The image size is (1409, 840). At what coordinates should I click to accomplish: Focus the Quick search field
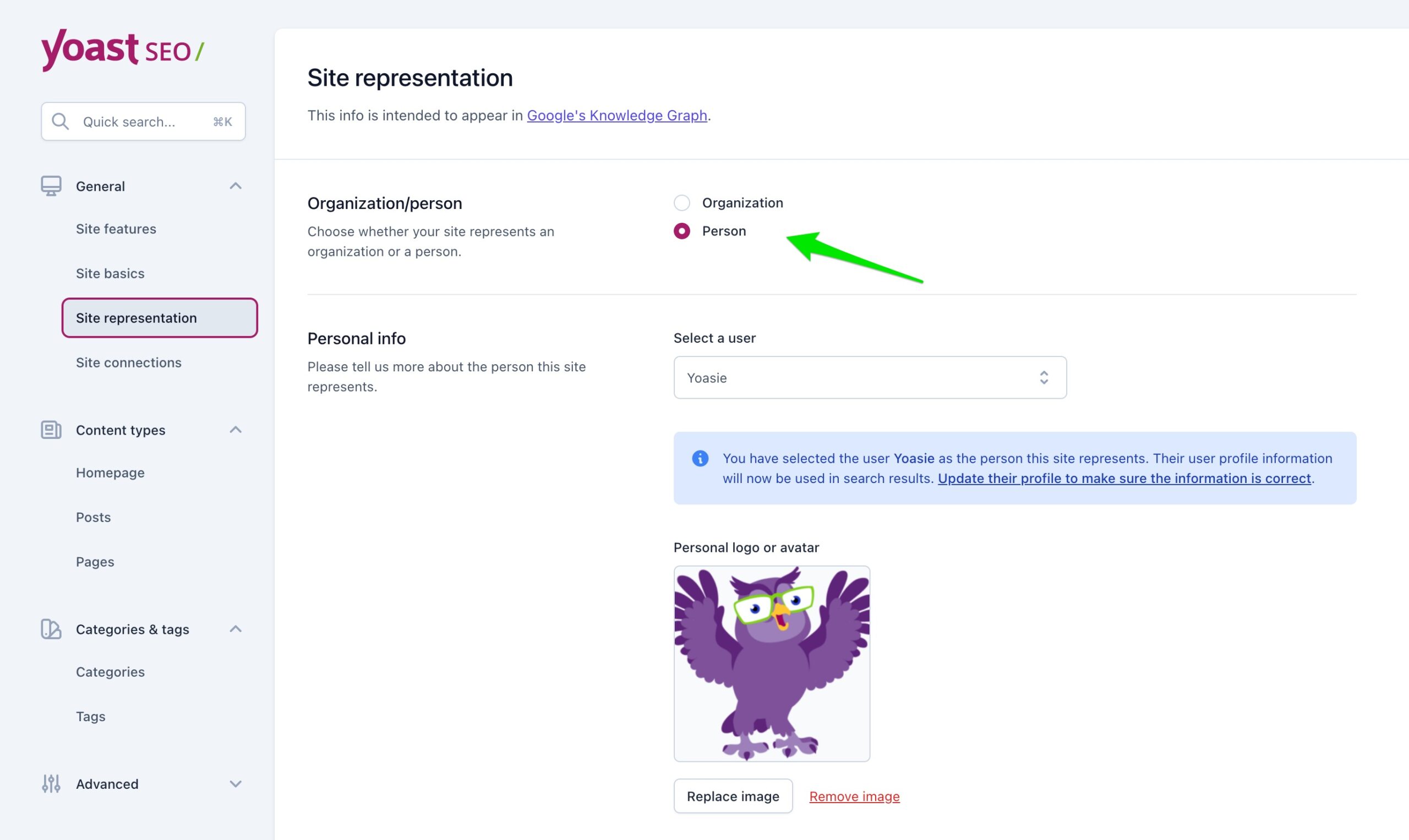tap(143, 122)
